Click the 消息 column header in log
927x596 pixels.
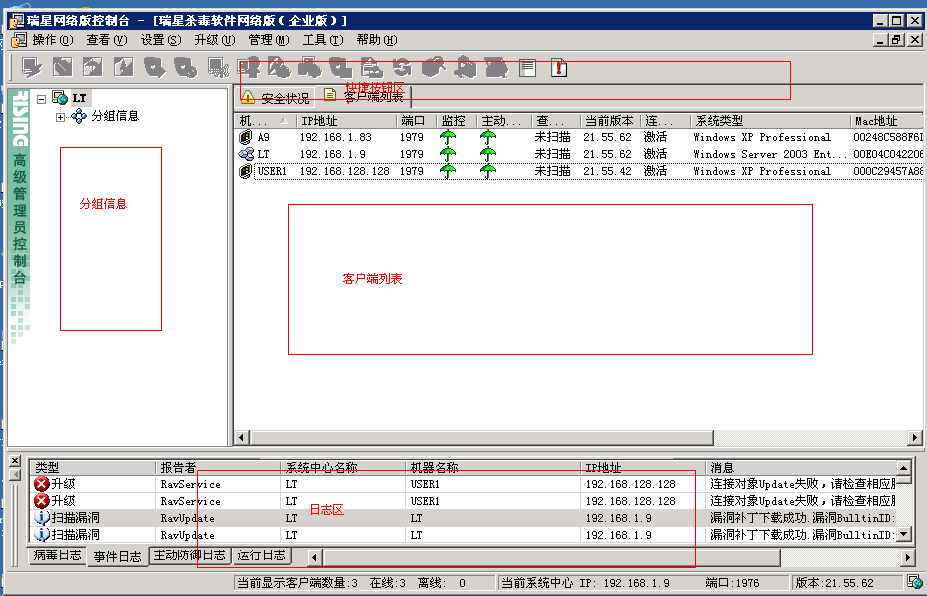[800, 468]
